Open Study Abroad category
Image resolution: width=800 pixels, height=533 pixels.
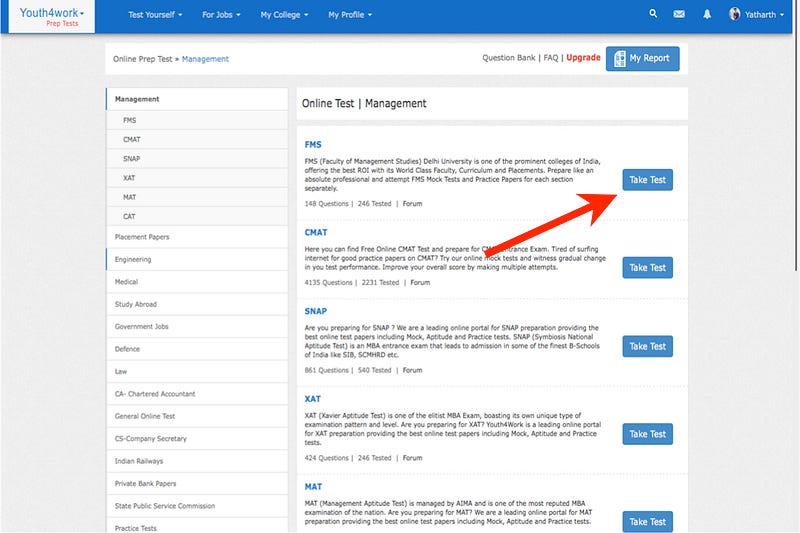click(197, 304)
